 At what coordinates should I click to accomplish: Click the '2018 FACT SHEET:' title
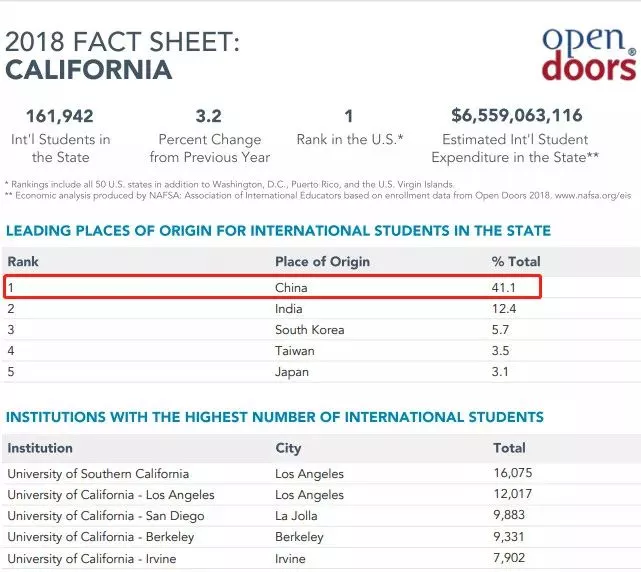pyautogui.click(x=122, y=42)
